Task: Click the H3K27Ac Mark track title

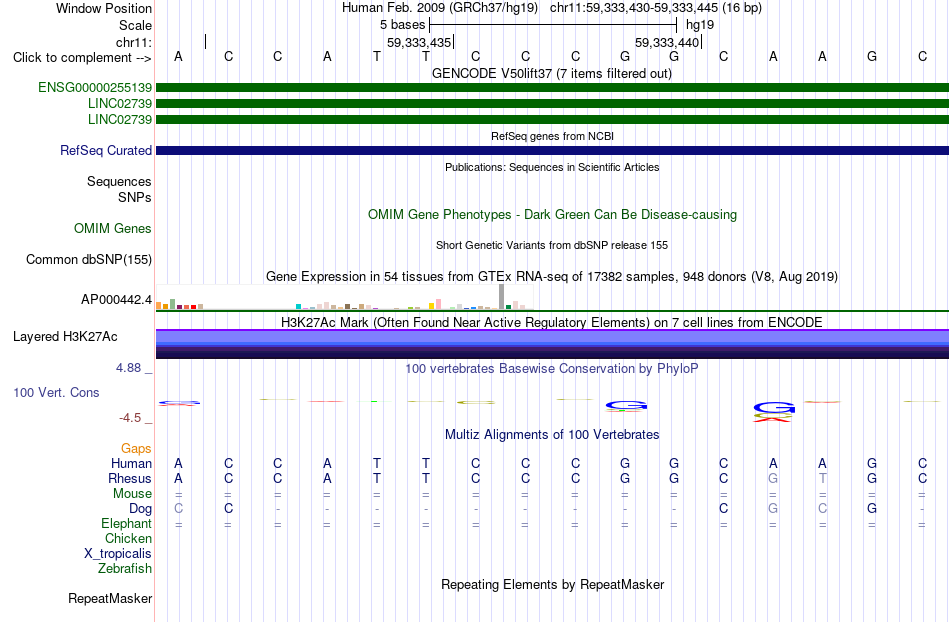Action: (552, 322)
